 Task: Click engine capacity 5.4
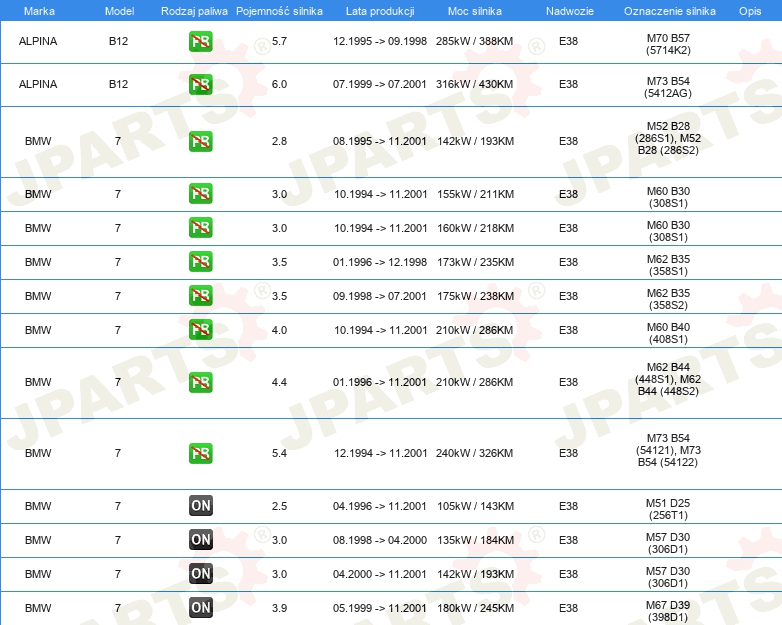pos(279,453)
